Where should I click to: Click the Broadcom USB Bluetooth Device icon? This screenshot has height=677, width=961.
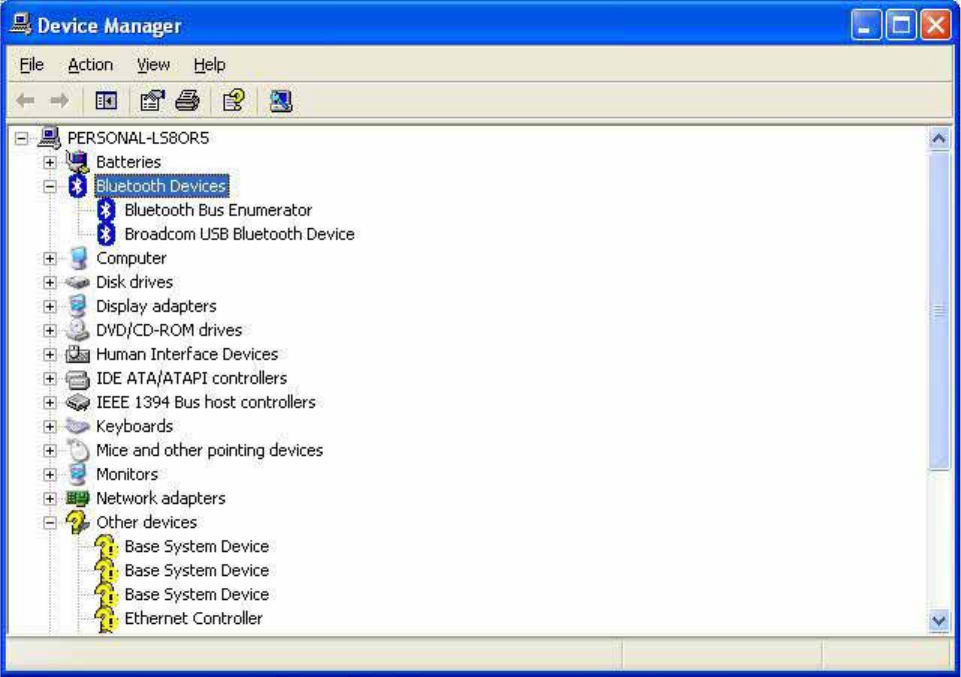point(106,234)
